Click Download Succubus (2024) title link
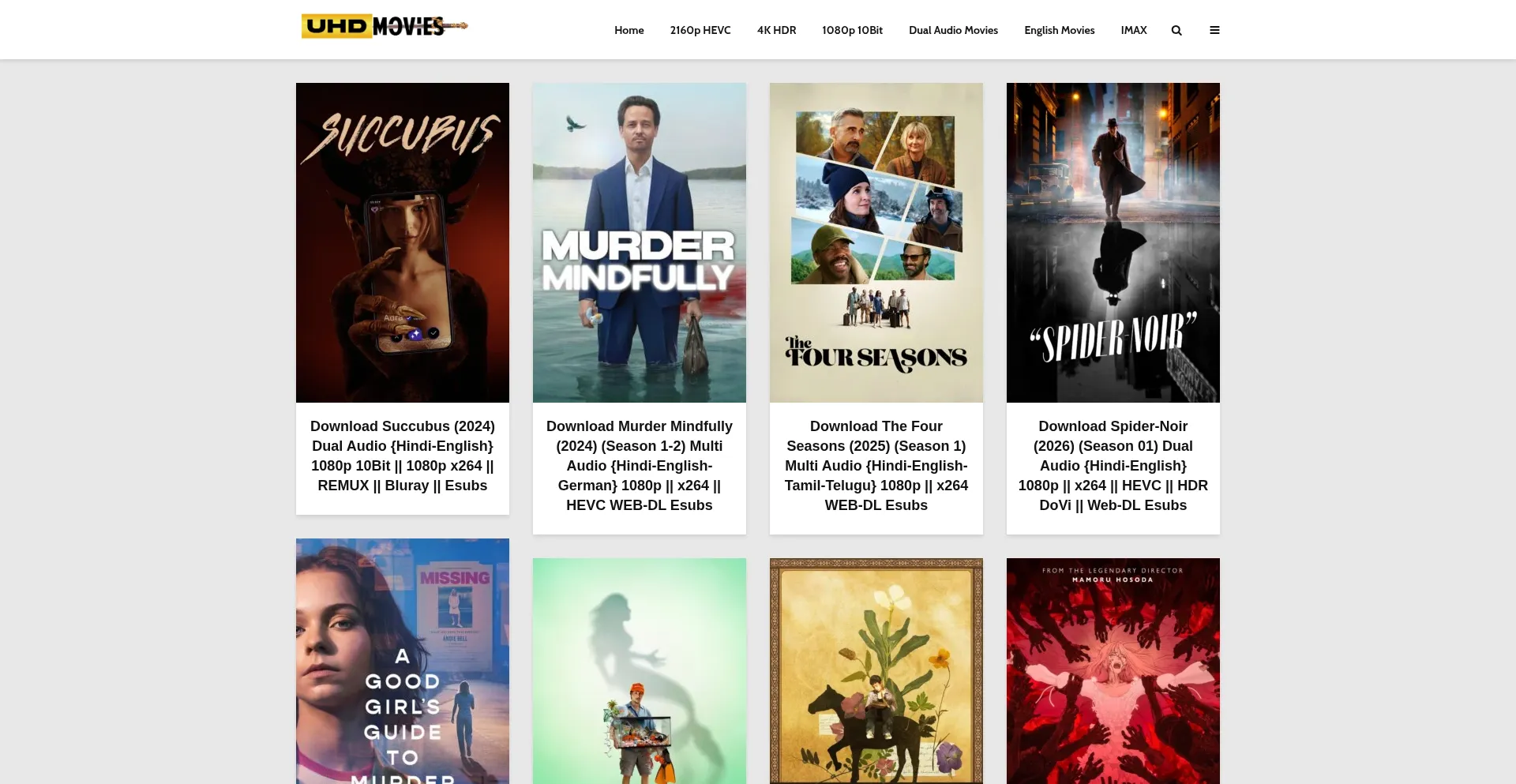This screenshot has height=784, width=1516. click(403, 456)
